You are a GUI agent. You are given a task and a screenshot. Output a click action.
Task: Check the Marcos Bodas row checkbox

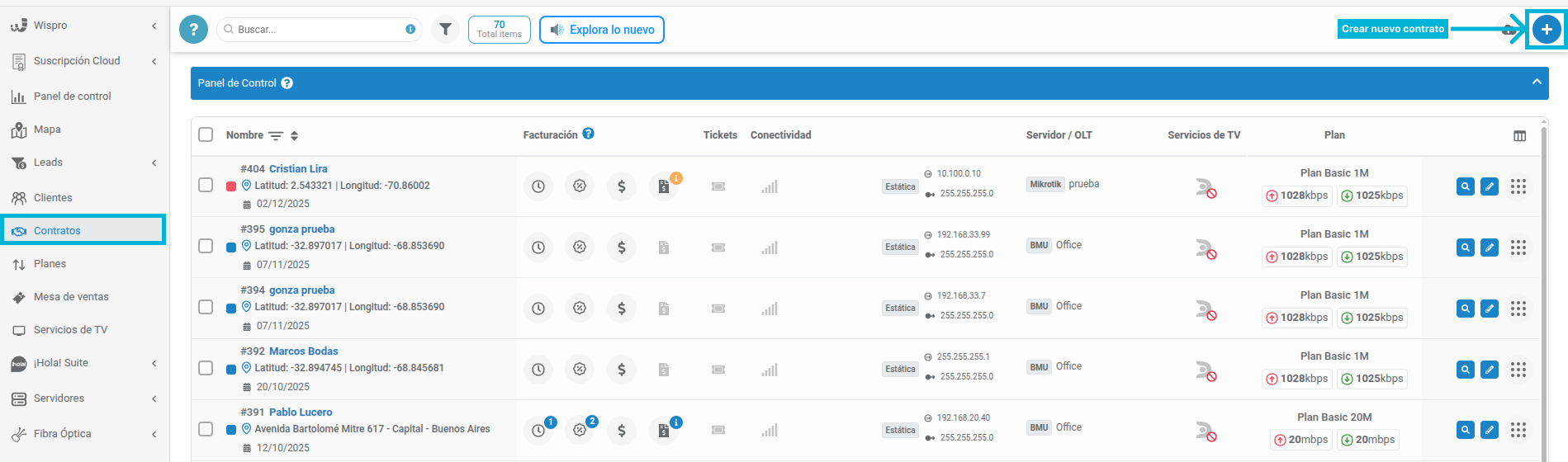click(206, 368)
